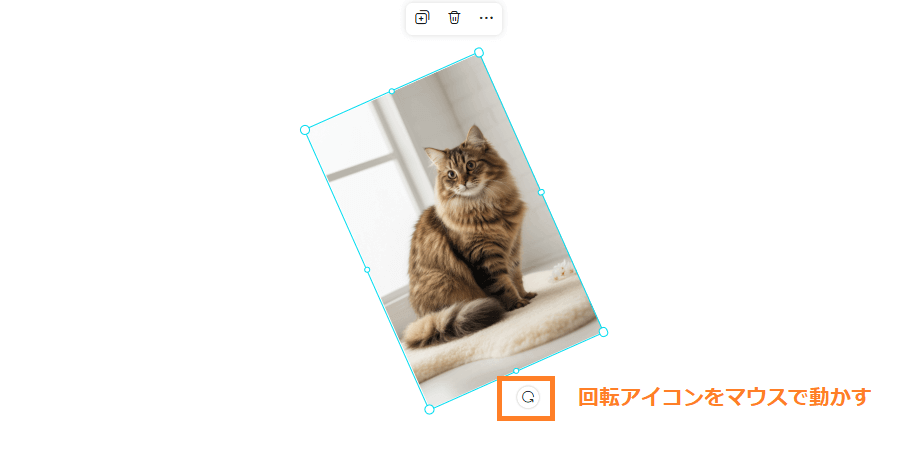Delete the image with the trash icon
The height and width of the screenshot is (462, 914).
coord(454,18)
